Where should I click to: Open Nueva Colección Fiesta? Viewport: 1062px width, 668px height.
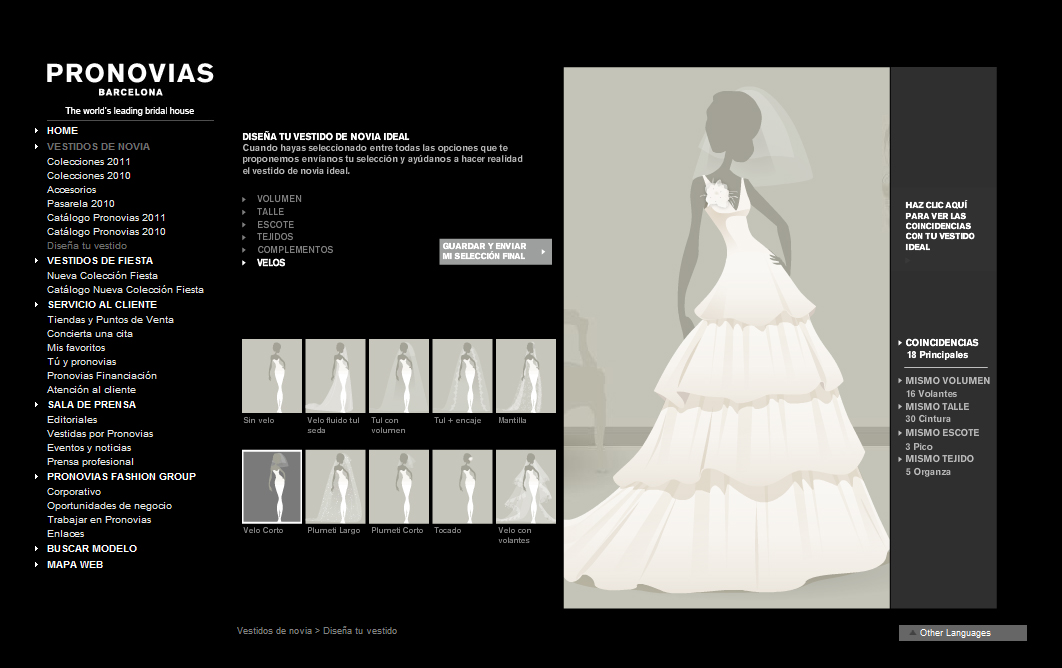click(x=102, y=276)
